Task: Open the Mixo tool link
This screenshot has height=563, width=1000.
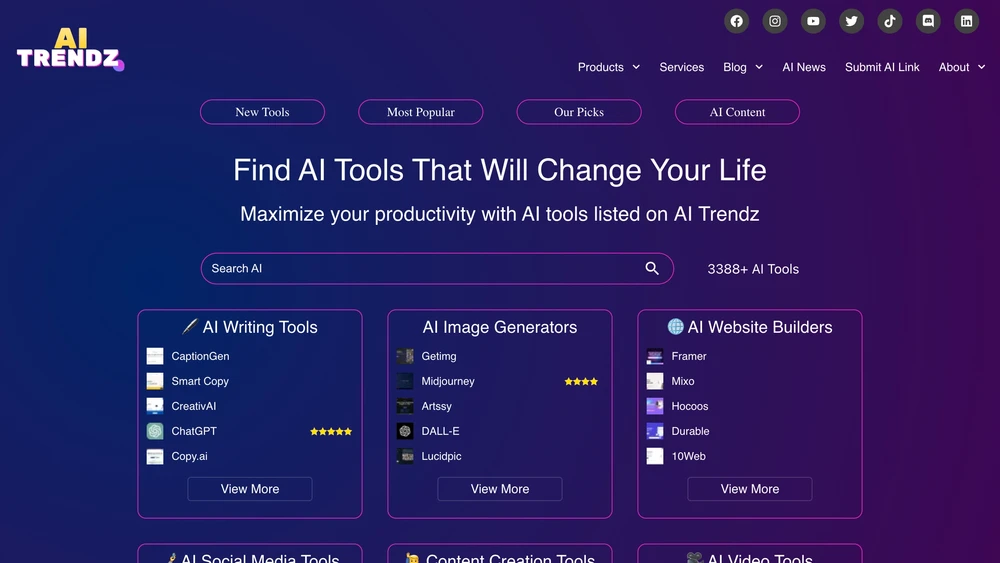Action: point(682,381)
